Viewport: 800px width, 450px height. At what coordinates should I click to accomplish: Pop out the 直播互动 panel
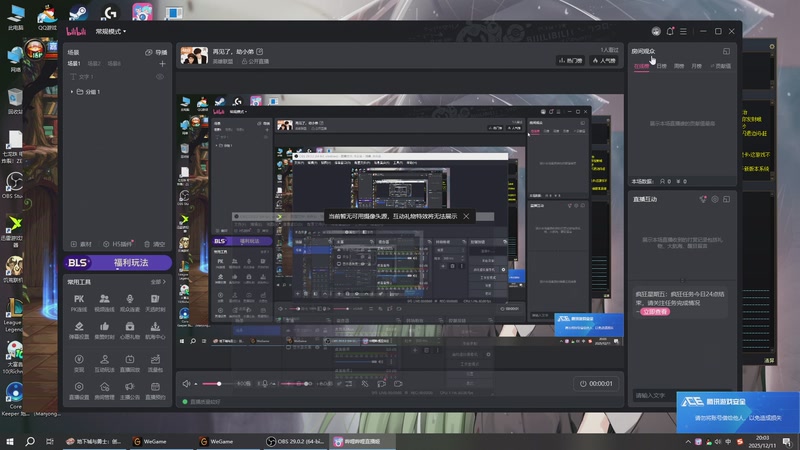coord(727,199)
